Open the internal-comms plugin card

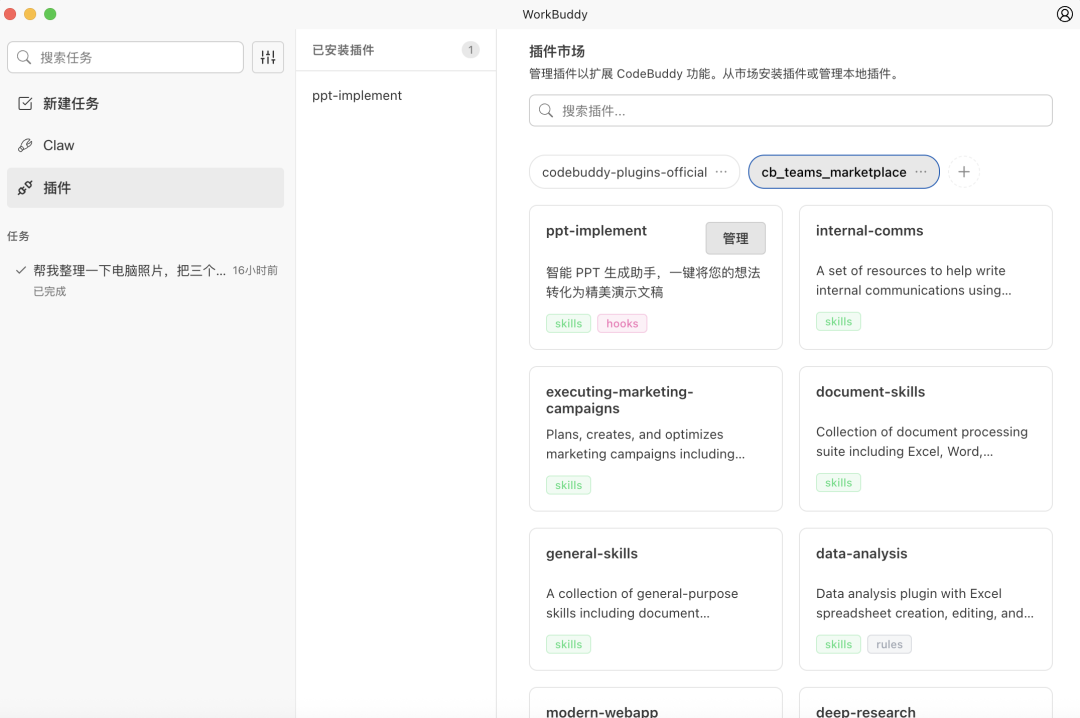pyautogui.click(x=925, y=276)
